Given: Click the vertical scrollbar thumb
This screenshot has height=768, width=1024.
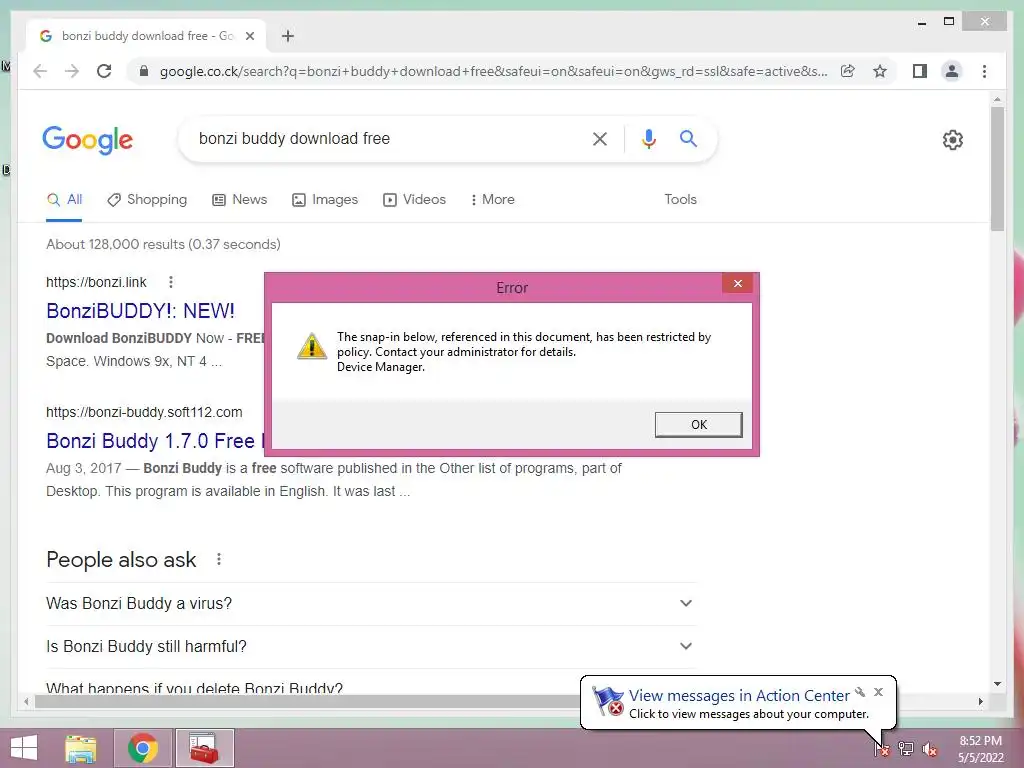Looking at the screenshot, I should pyautogui.click(x=997, y=168).
